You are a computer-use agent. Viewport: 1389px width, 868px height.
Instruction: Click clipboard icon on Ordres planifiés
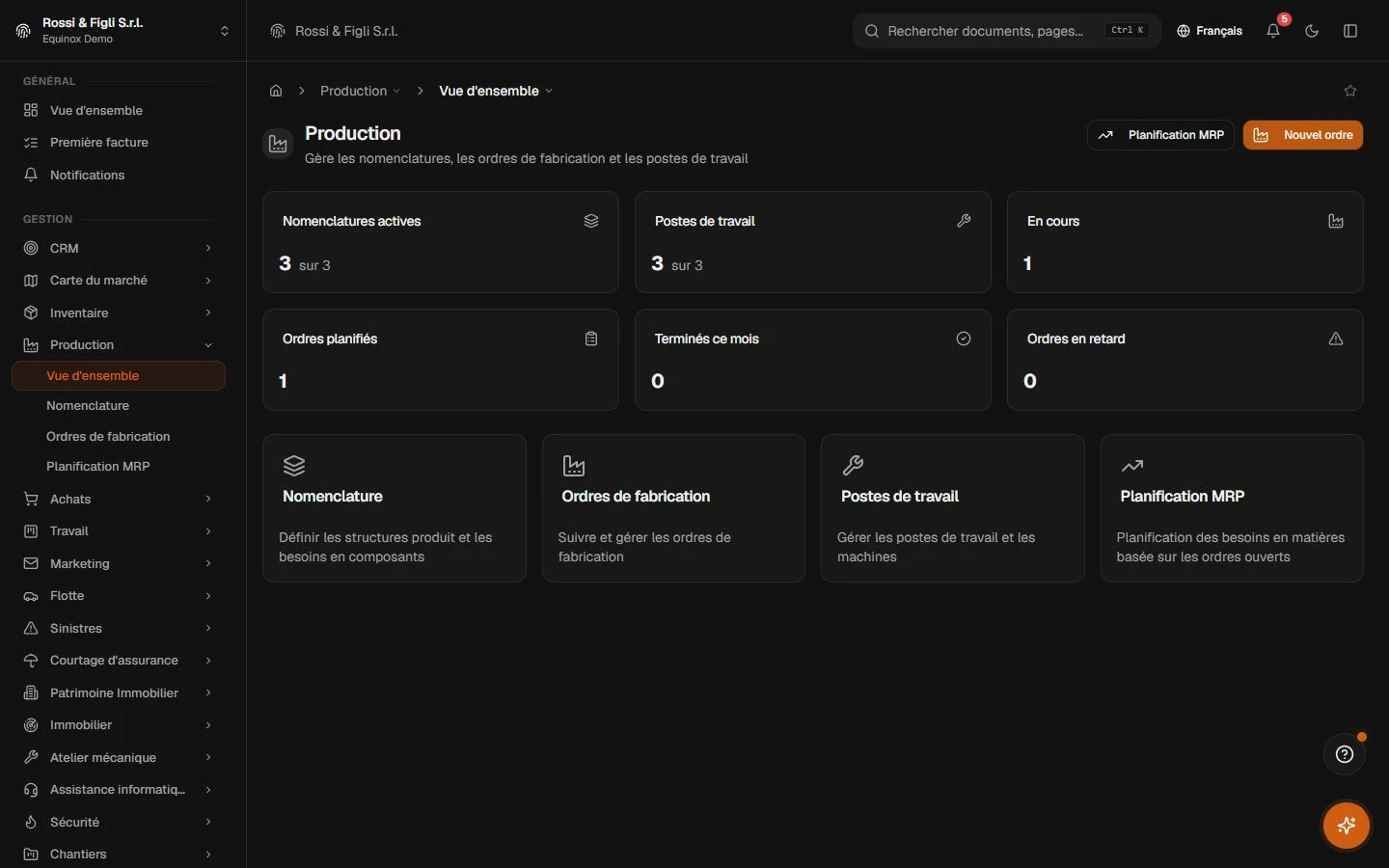(591, 339)
